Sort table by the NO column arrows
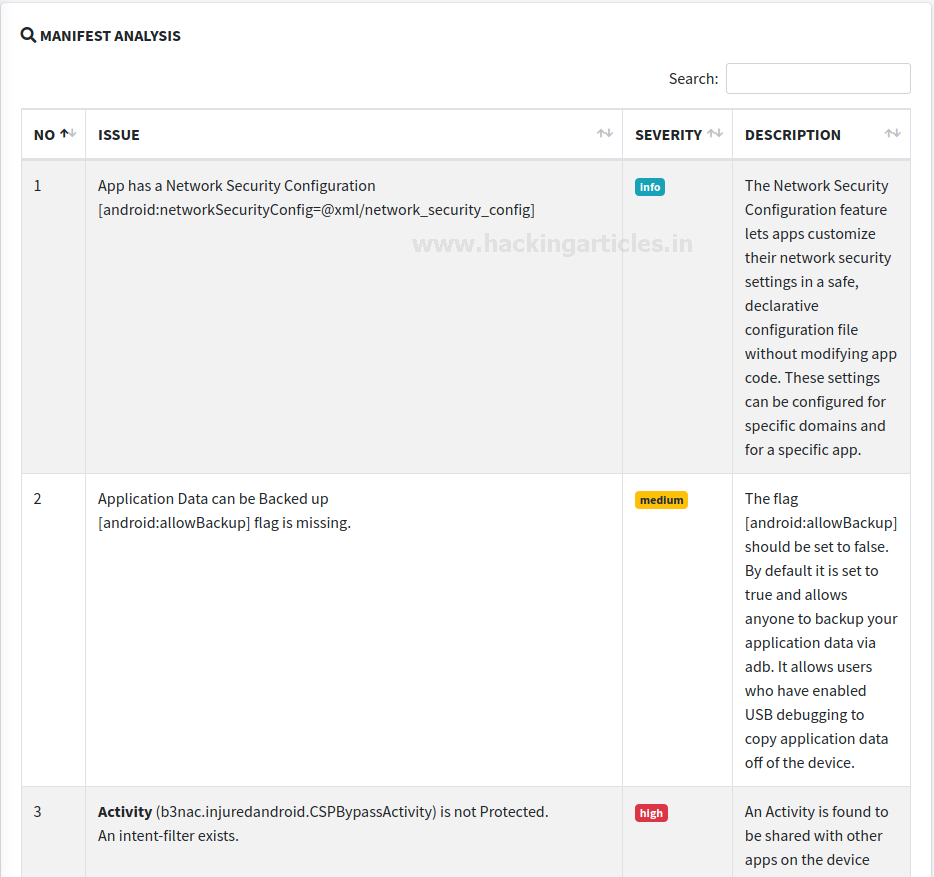Screen dimensions: 934x877 pyautogui.click(x=68, y=134)
